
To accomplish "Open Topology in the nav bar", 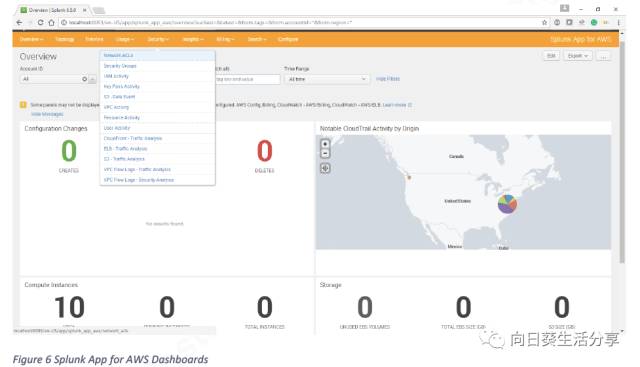I will 64,39.
